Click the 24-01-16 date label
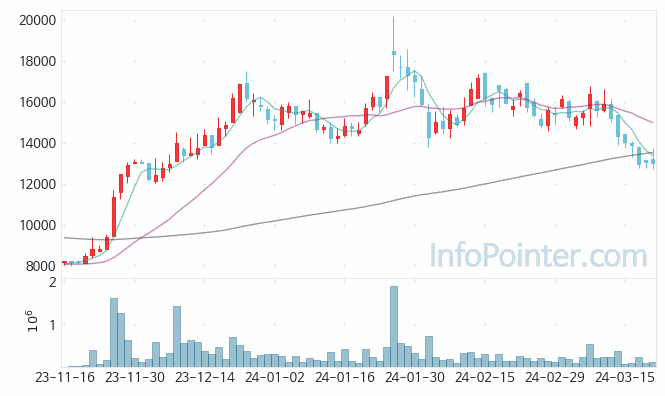This screenshot has width=665, height=396. coord(345,377)
